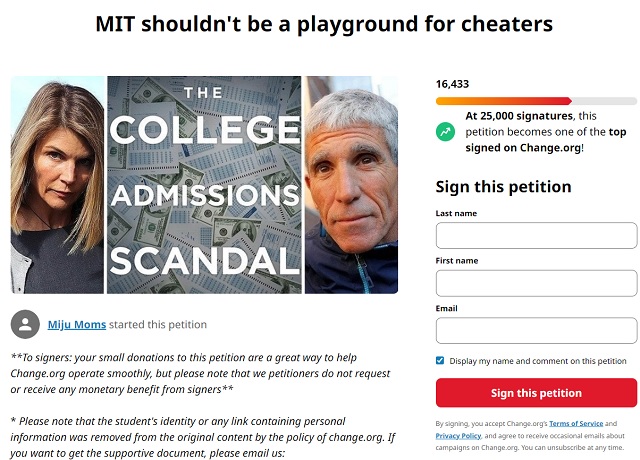Click the photo of the blonde woman
Screen dimensions: 640x460
coord(58,185)
